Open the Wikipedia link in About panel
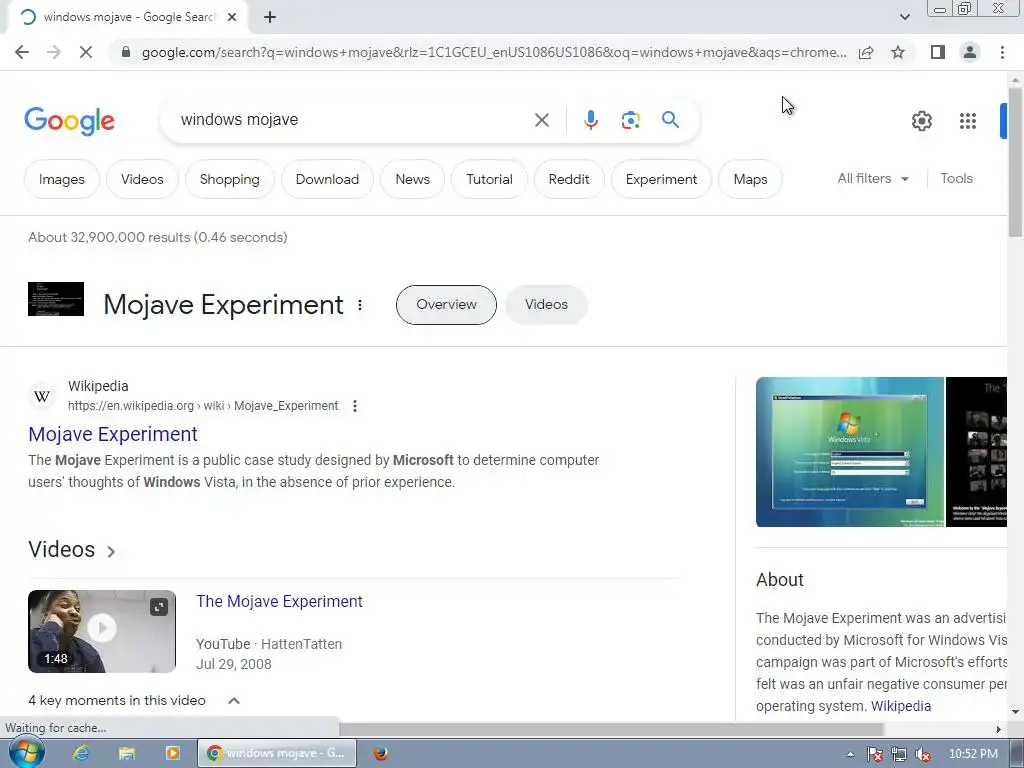This screenshot has height=768, width=1024. pos(901,706)
